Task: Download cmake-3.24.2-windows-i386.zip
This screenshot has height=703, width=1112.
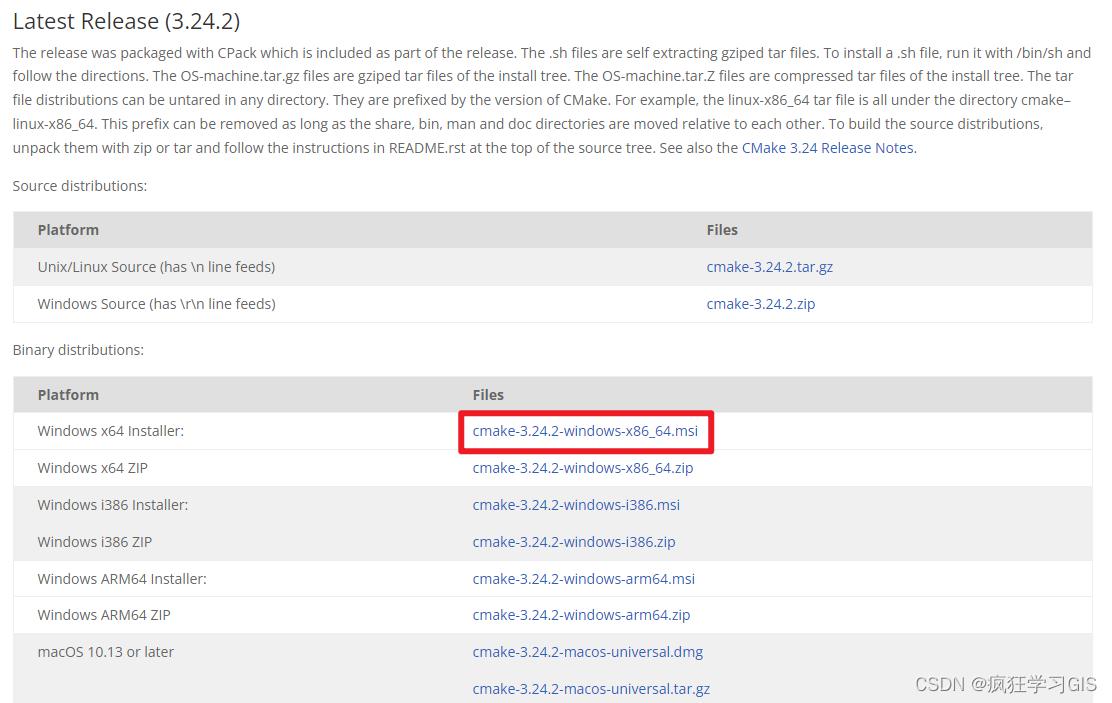Action: 574,541
